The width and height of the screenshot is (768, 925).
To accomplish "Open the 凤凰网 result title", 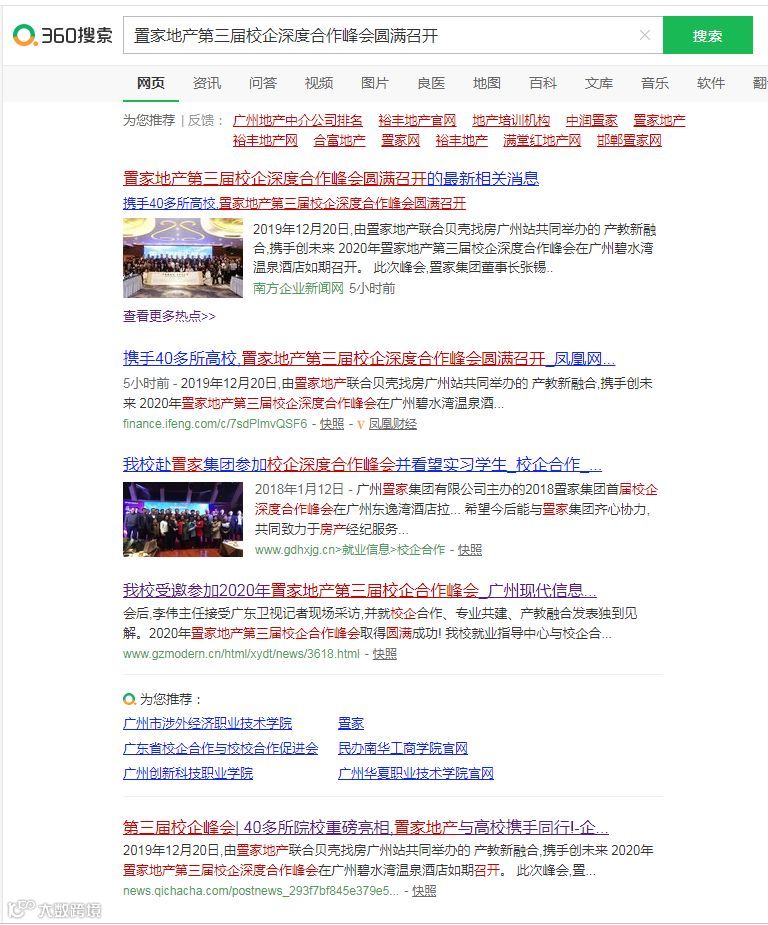I will 369,359.
